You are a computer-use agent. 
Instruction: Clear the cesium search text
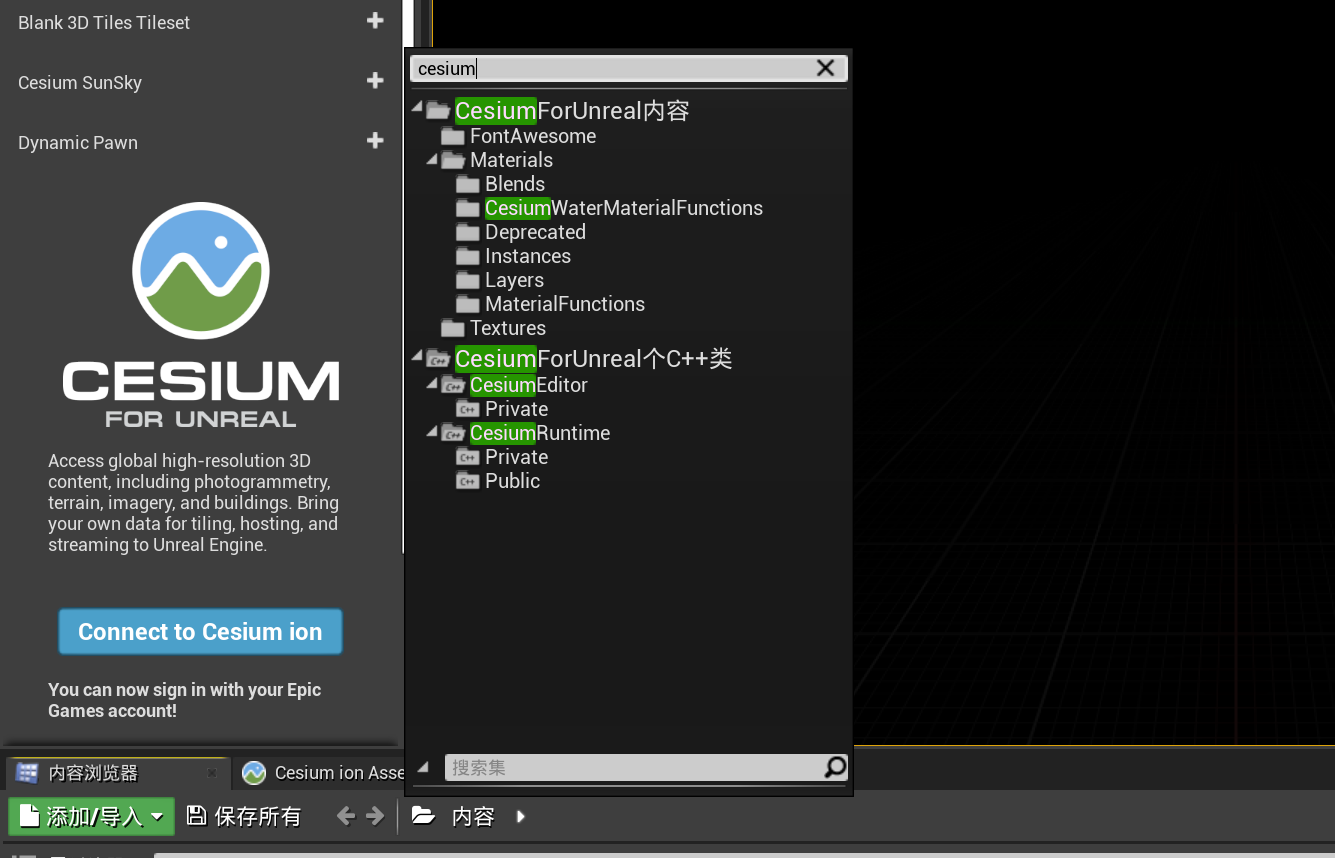tap(825, 68)
